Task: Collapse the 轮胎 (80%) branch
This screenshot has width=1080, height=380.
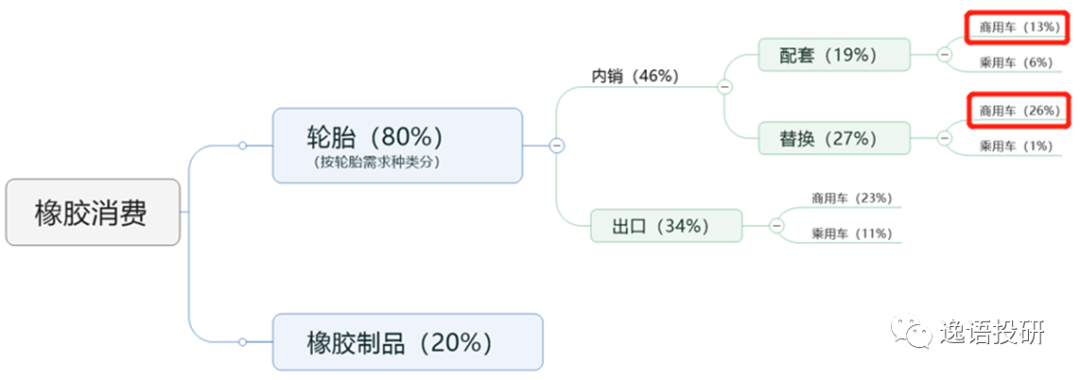Action: tap(557, 145)
